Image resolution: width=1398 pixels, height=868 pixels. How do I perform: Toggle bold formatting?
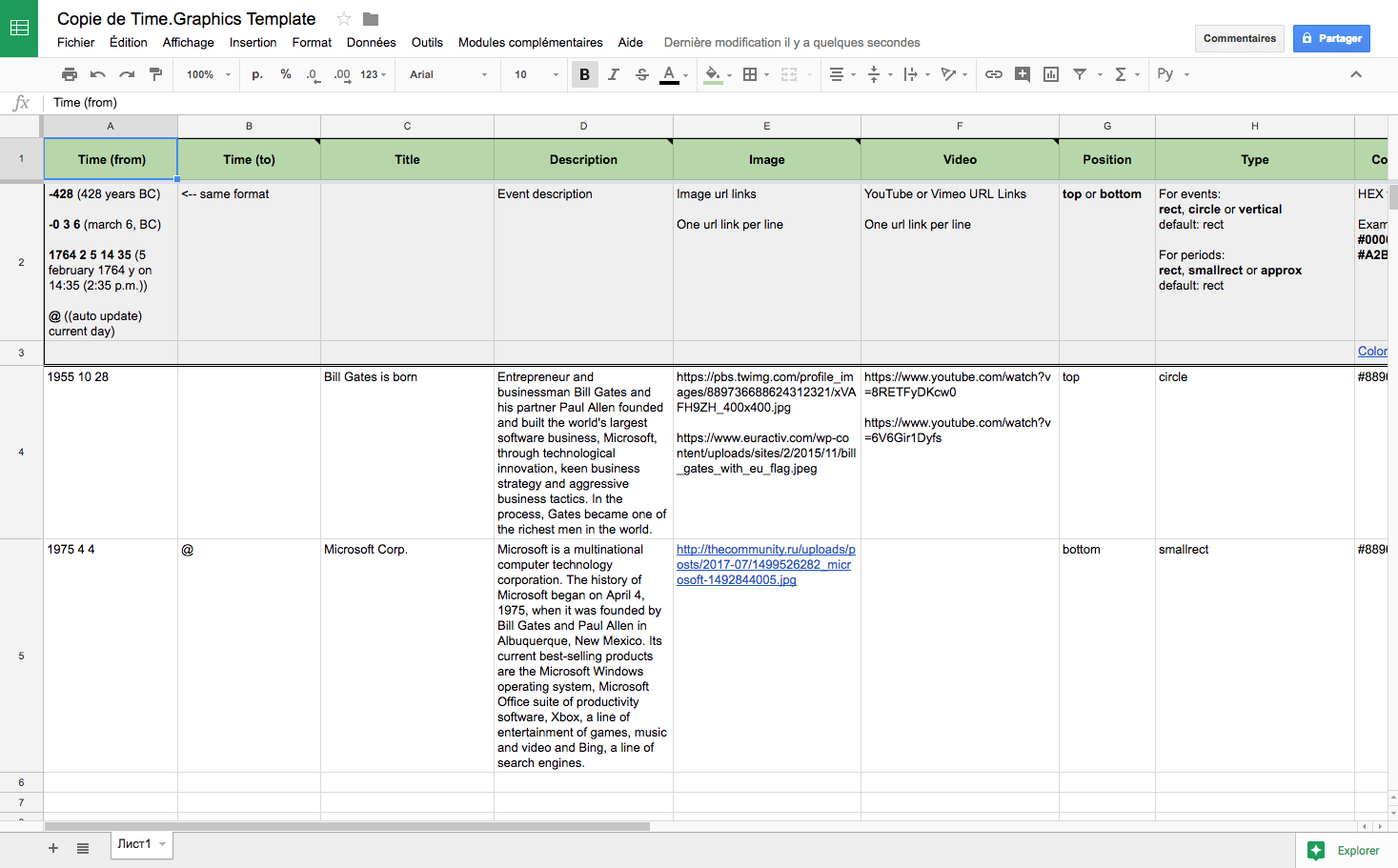click(584, 74)
